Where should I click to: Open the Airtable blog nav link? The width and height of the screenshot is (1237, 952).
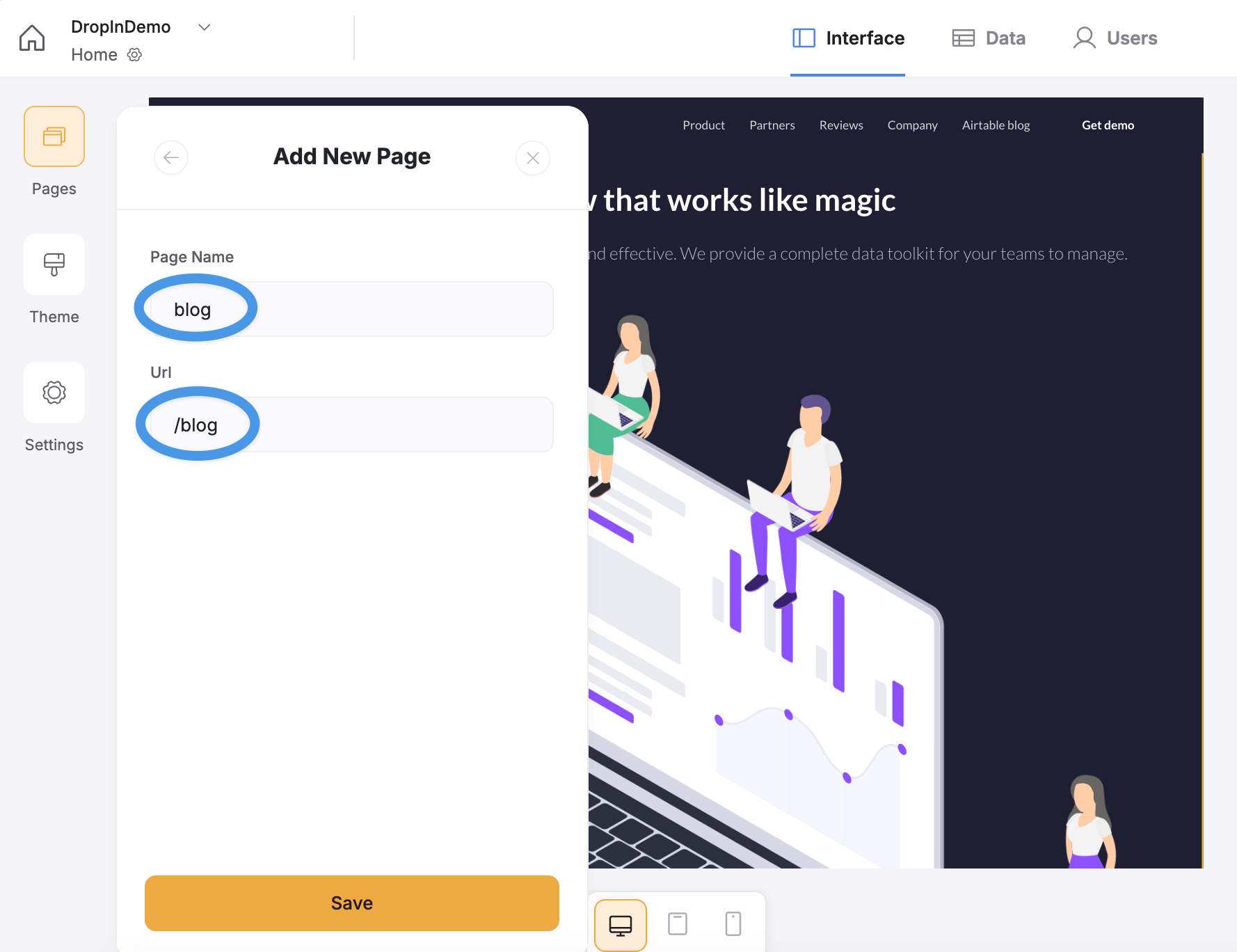pyautogui.click(x=996, y=125)
